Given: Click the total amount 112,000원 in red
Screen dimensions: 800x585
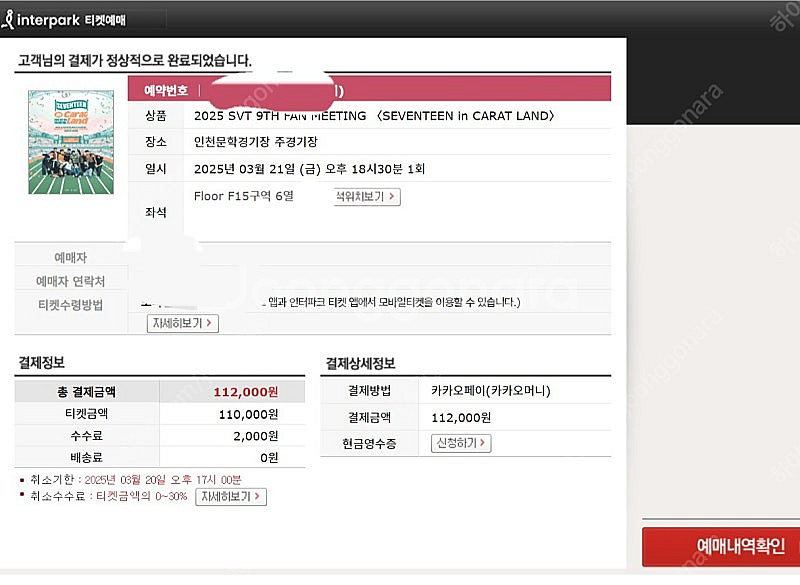Looking at the screenshot, I should [x=245, y=392].
